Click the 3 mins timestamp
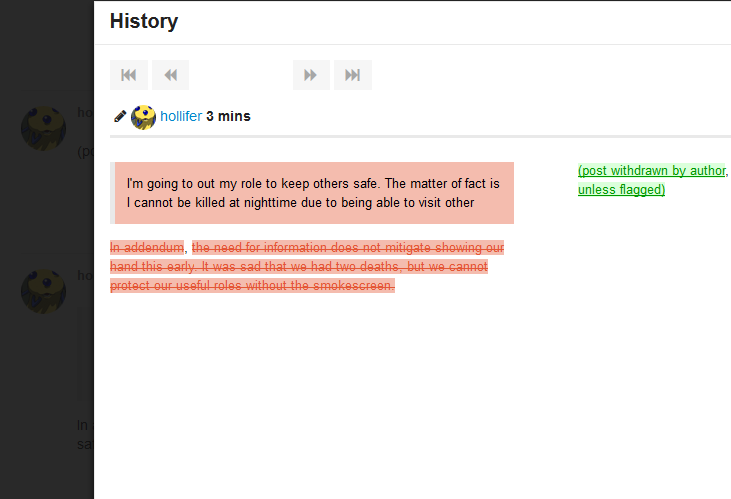The height and width of the screenshot is (499, 731). tap(228, 117)
